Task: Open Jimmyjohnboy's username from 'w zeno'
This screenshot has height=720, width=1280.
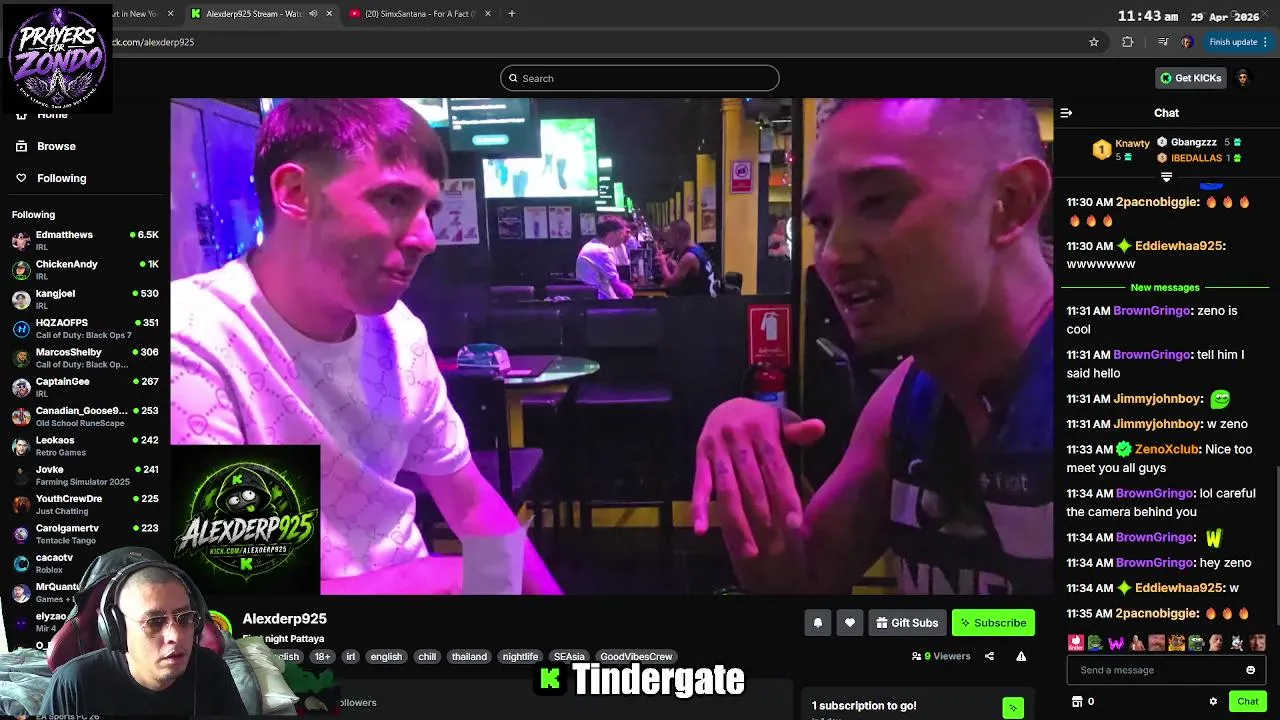Action: tap(1157, 424)
